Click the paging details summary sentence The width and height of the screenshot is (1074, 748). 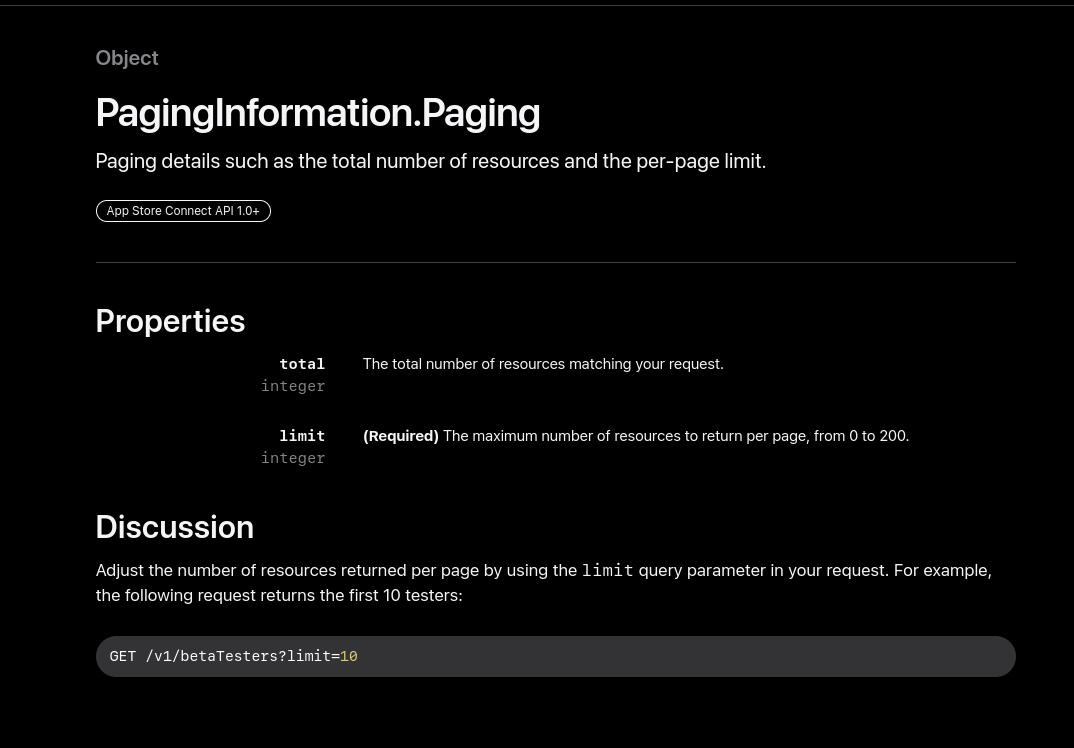430,161
